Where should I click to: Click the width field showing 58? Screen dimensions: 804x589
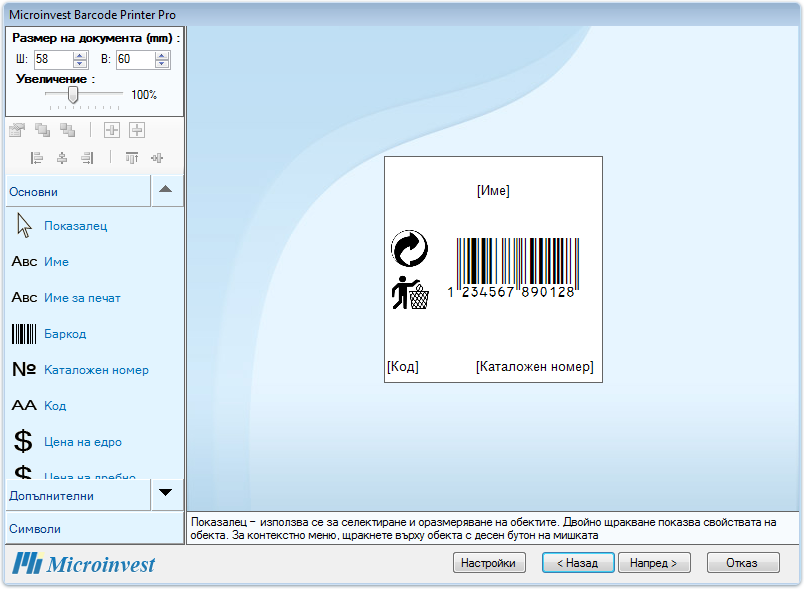coord(53,59)
